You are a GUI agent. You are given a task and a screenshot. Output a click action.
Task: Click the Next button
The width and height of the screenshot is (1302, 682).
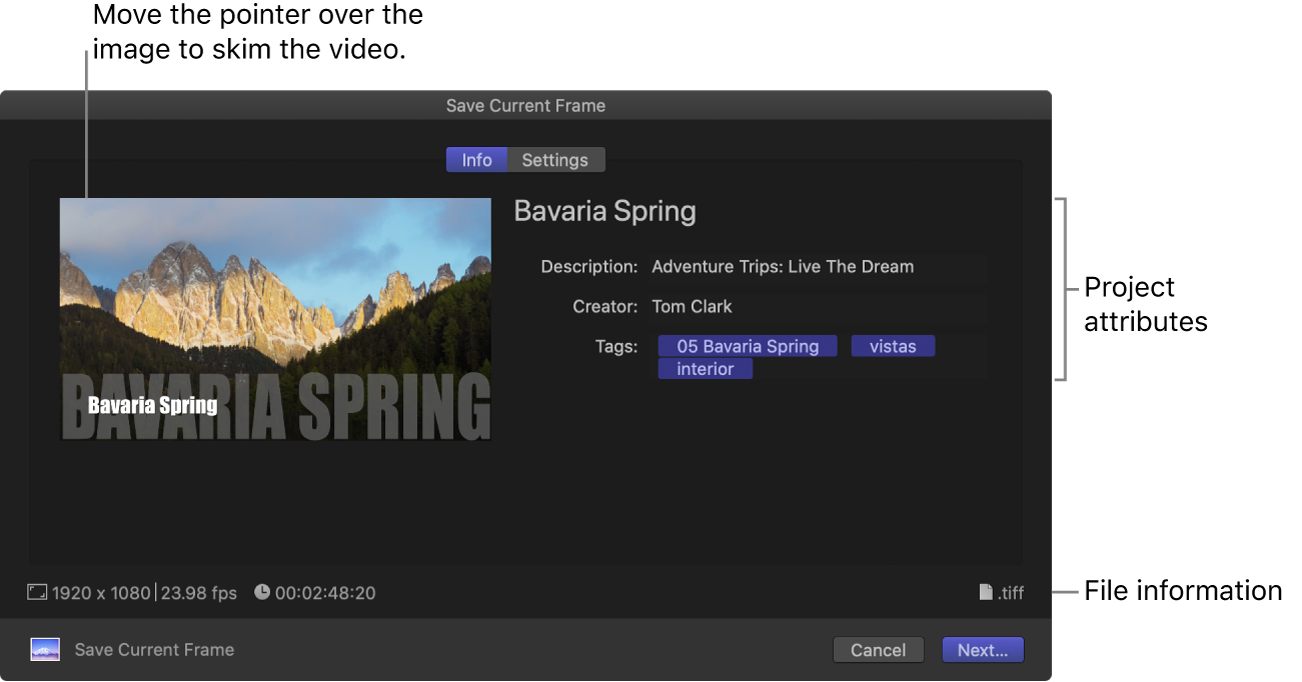click(x=982, y=649)
